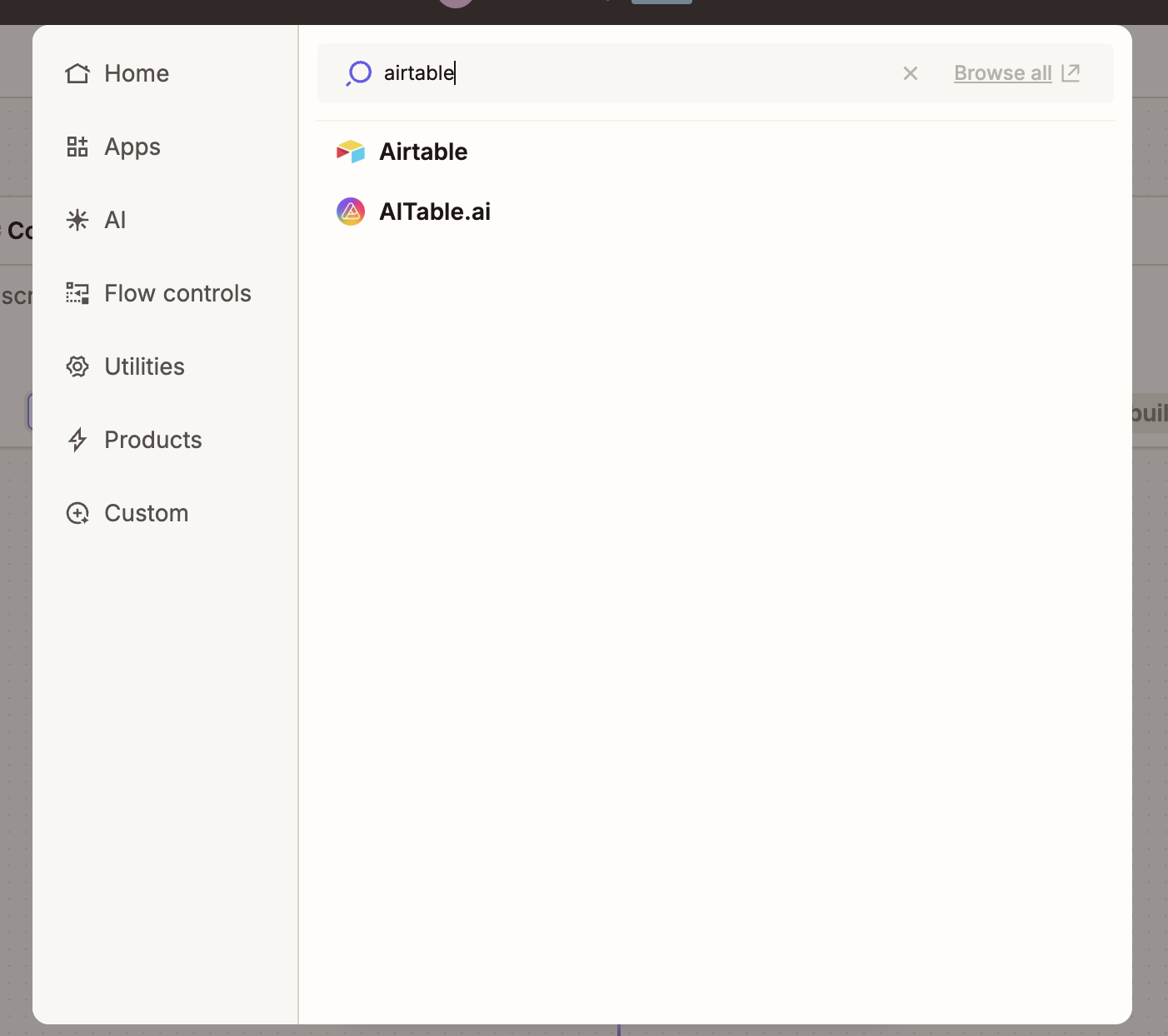Screen dimensions: 1168x1036
Task: Click the Products lightning bolt icon
Action: (77, 440)
